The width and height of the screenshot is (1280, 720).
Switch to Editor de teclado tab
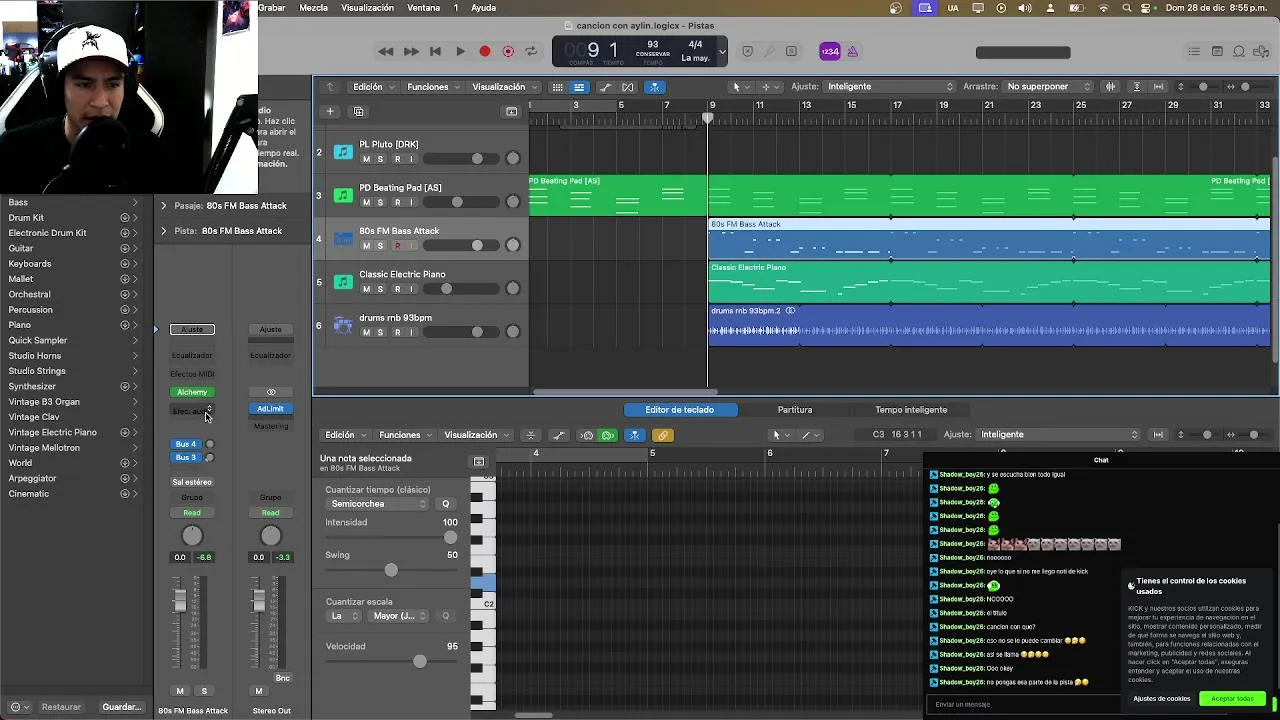tap(679, 410)
